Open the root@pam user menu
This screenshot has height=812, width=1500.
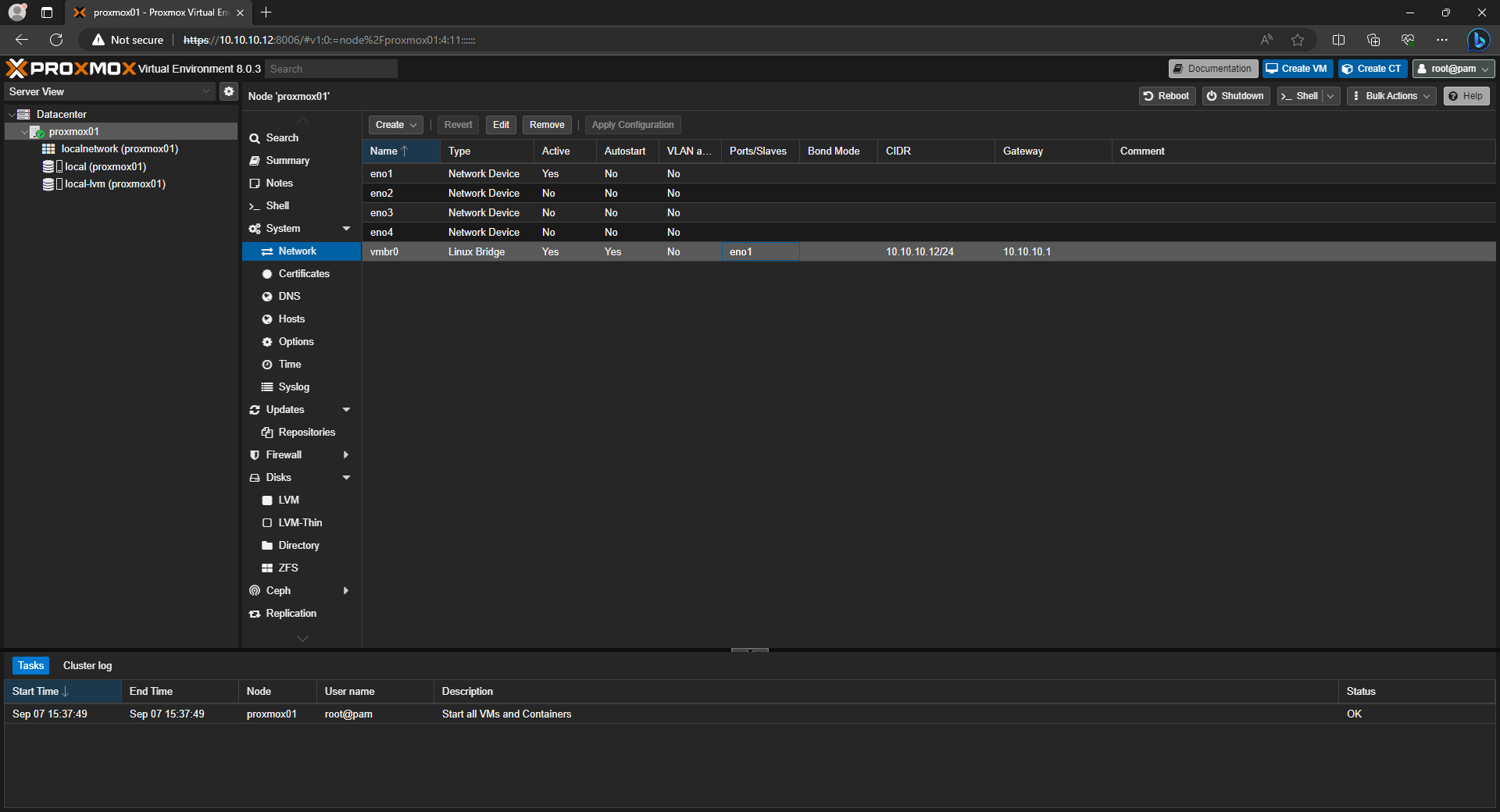click(x=1453, y=69)
